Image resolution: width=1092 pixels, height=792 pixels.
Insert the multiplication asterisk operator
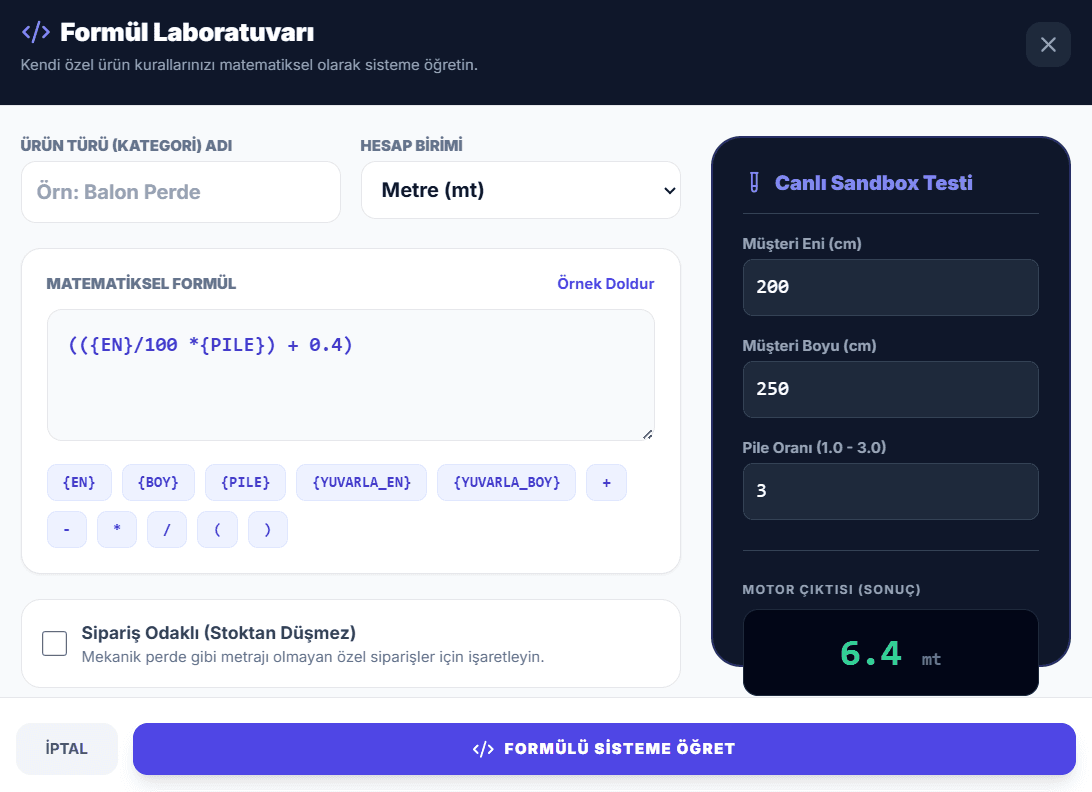117,529
